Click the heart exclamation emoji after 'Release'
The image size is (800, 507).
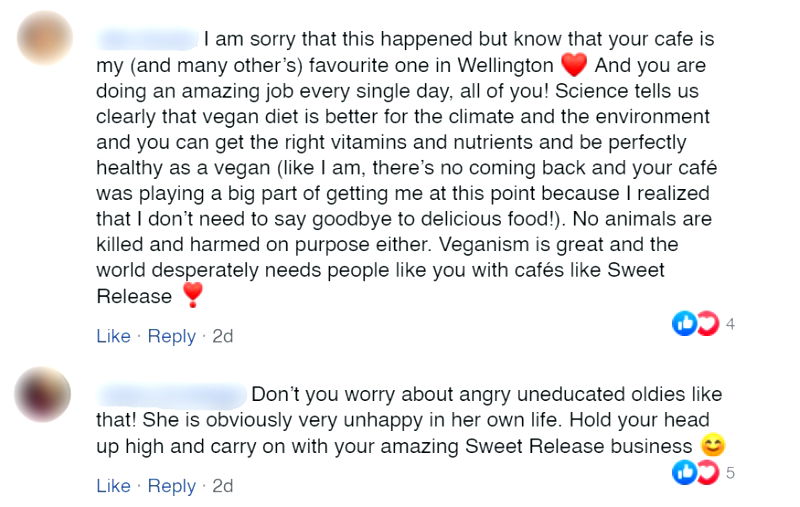pyautogui.click(x=192, y=295)
